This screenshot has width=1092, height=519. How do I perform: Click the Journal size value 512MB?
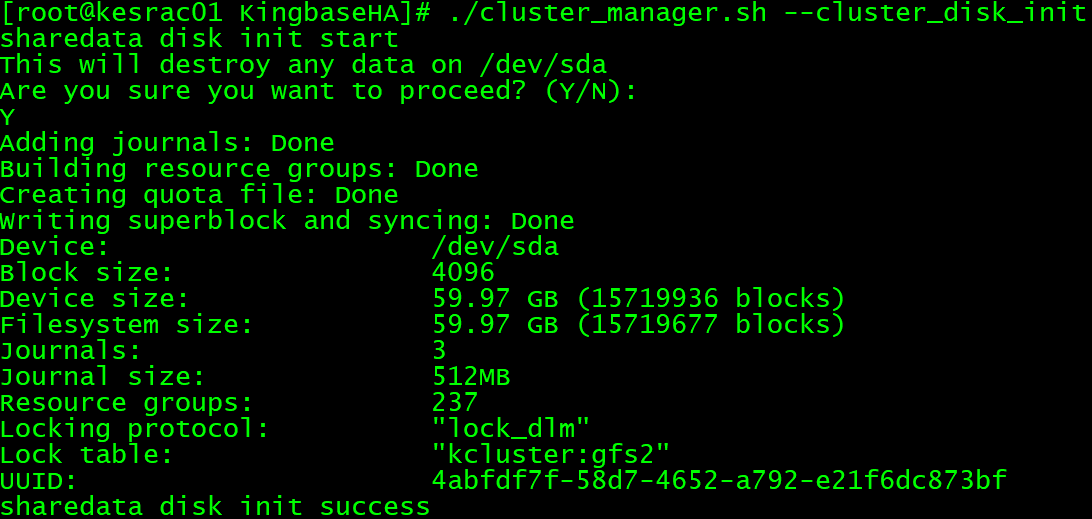(471, 377)
